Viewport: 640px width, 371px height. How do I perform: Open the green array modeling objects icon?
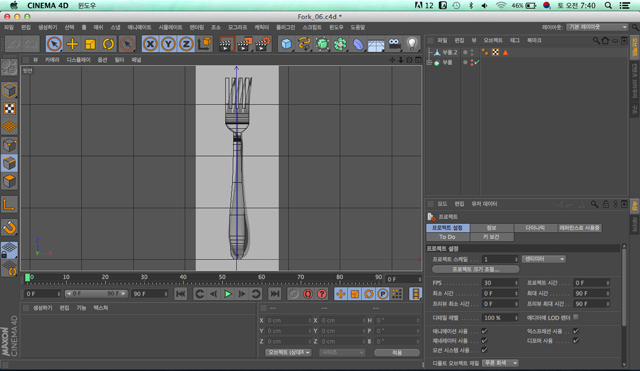[x=340, y=44]
